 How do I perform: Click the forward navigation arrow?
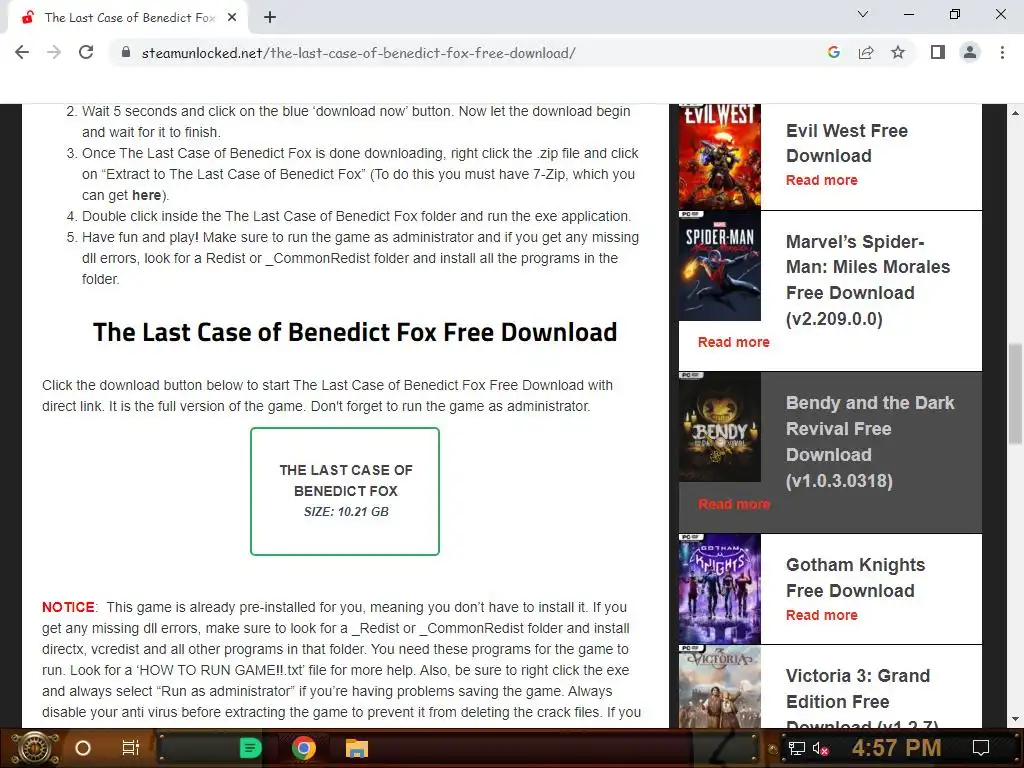[x=54, y=52]
